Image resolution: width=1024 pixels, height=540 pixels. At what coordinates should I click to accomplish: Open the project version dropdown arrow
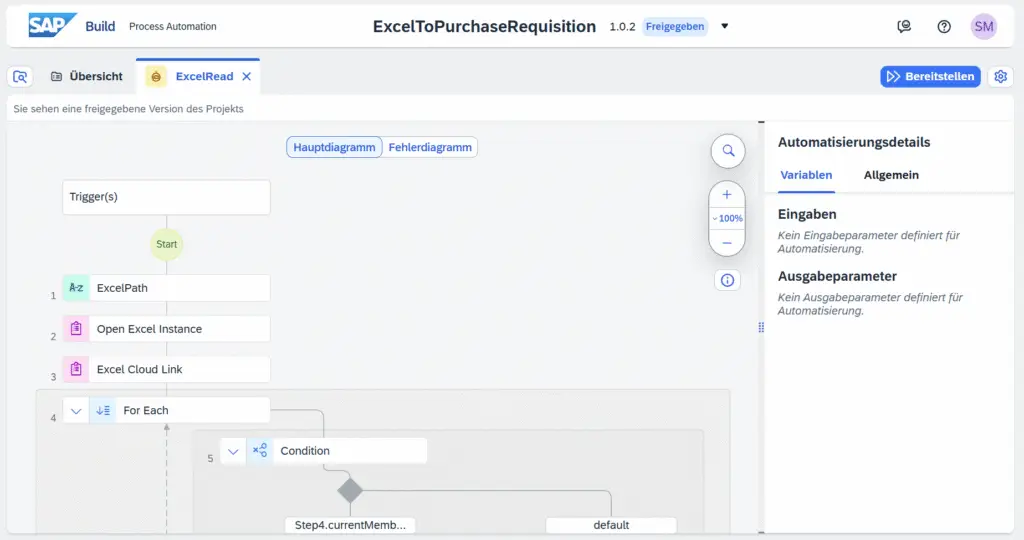725,27
